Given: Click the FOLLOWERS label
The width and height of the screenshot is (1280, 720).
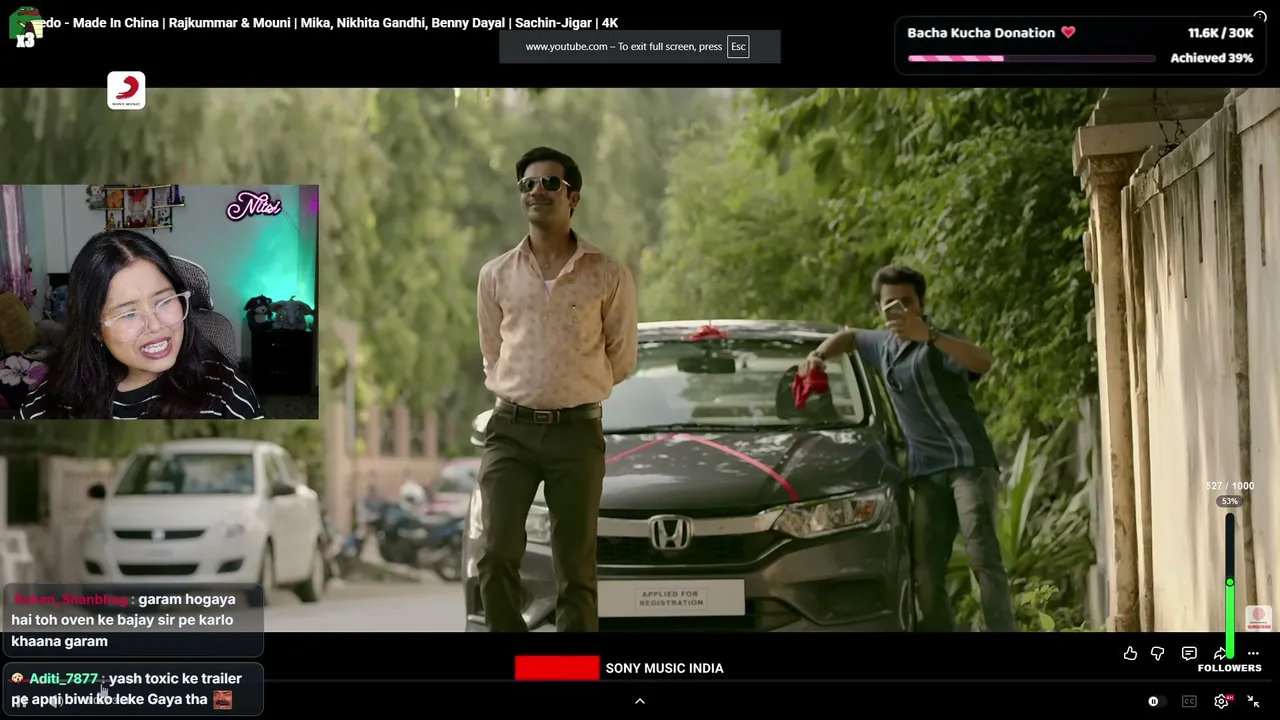Looking at the screenshot, I should pos(1229,668).
